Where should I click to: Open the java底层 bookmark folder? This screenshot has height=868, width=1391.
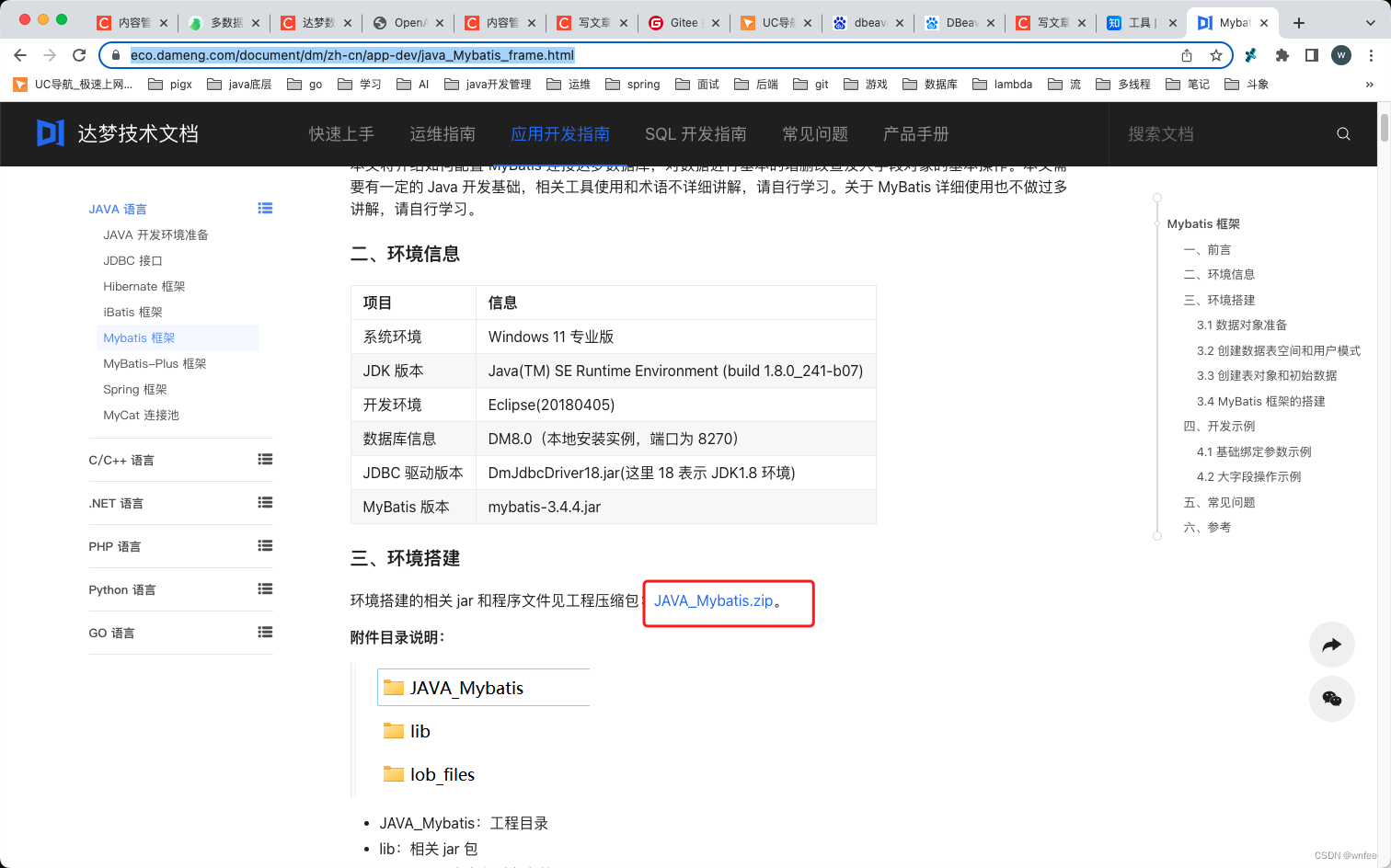[x=239, y=85]
